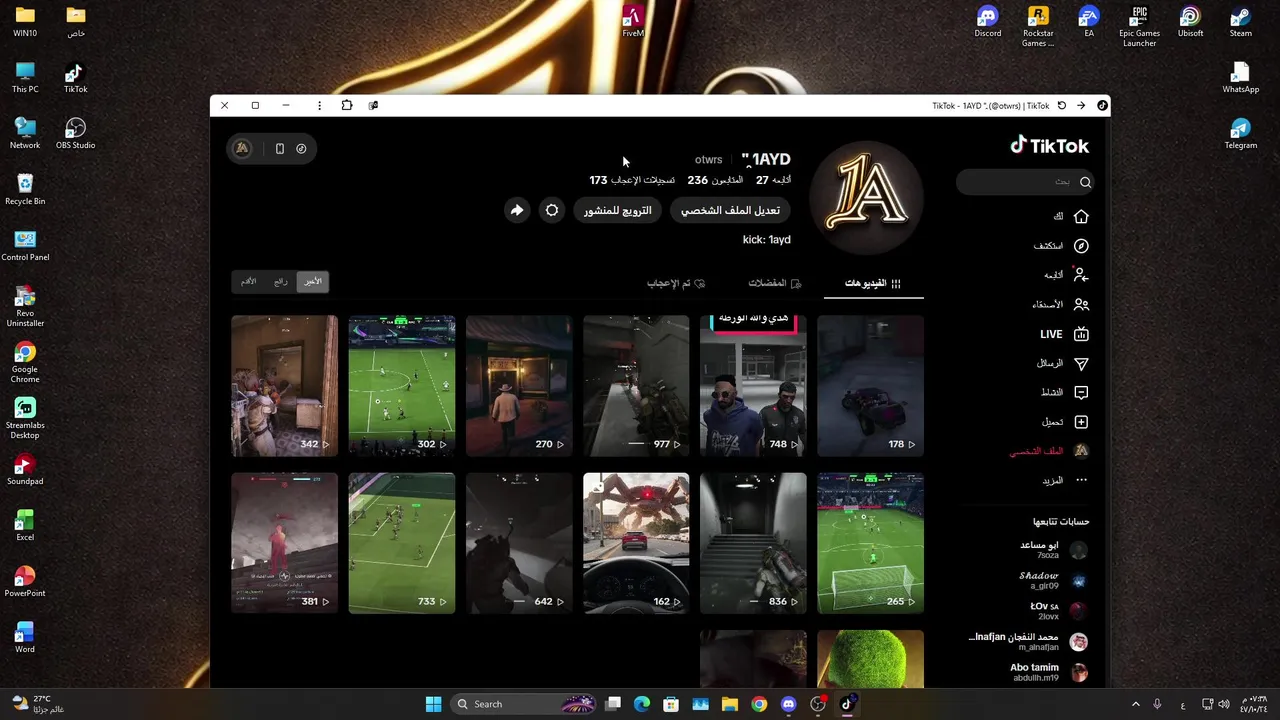This screenshot has width=1280, height=720.
Task: Click the compass icon in top pill
Action: pos(301,148)
